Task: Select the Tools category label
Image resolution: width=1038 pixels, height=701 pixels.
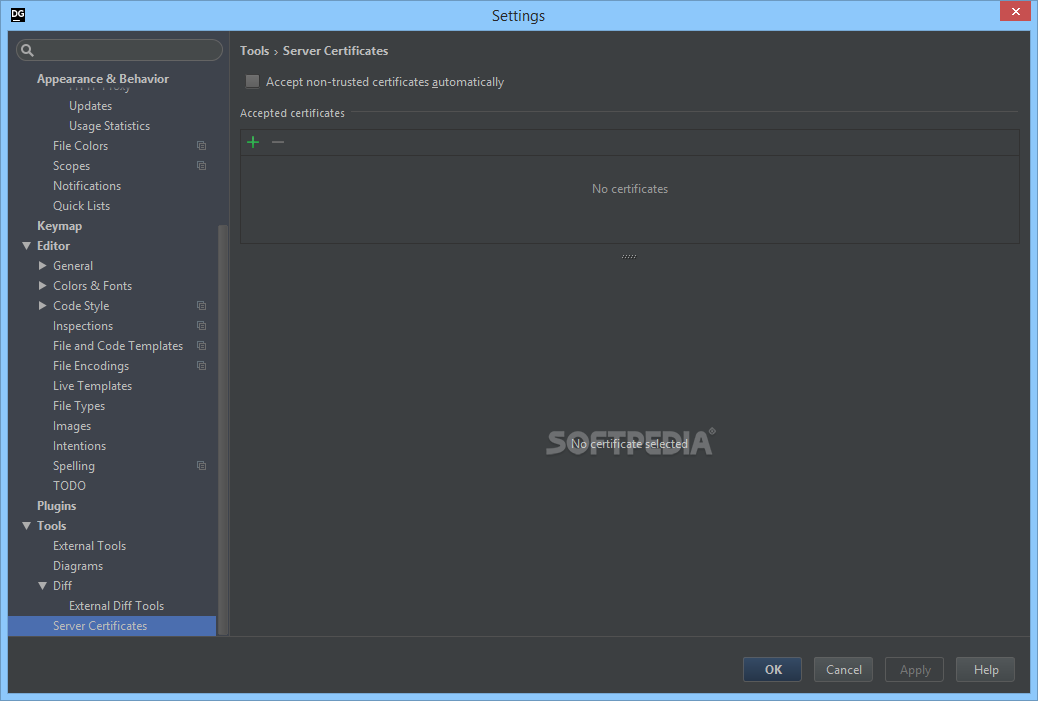Action: [x=52, y=526]
